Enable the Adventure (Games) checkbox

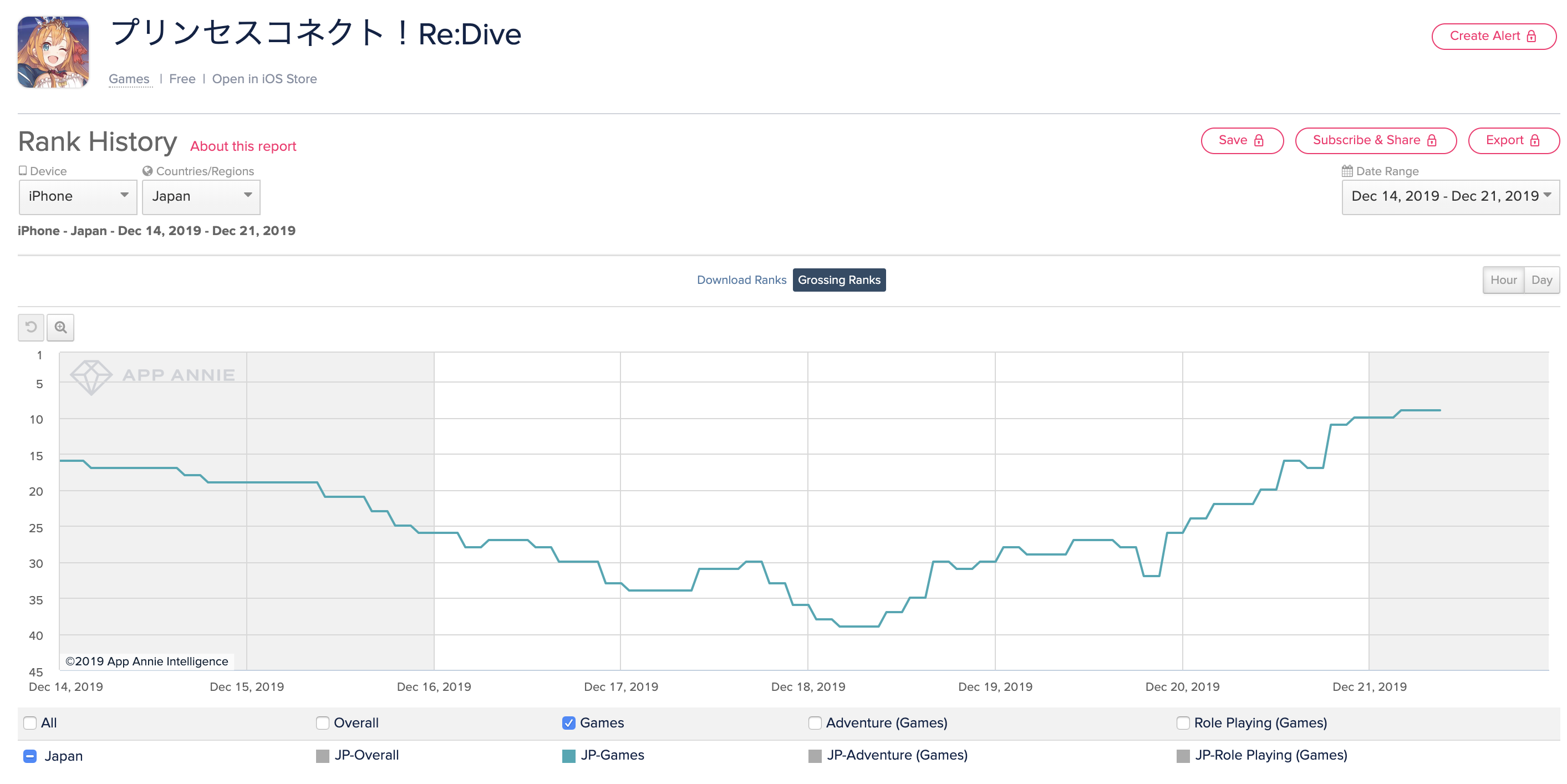(815, 722)
